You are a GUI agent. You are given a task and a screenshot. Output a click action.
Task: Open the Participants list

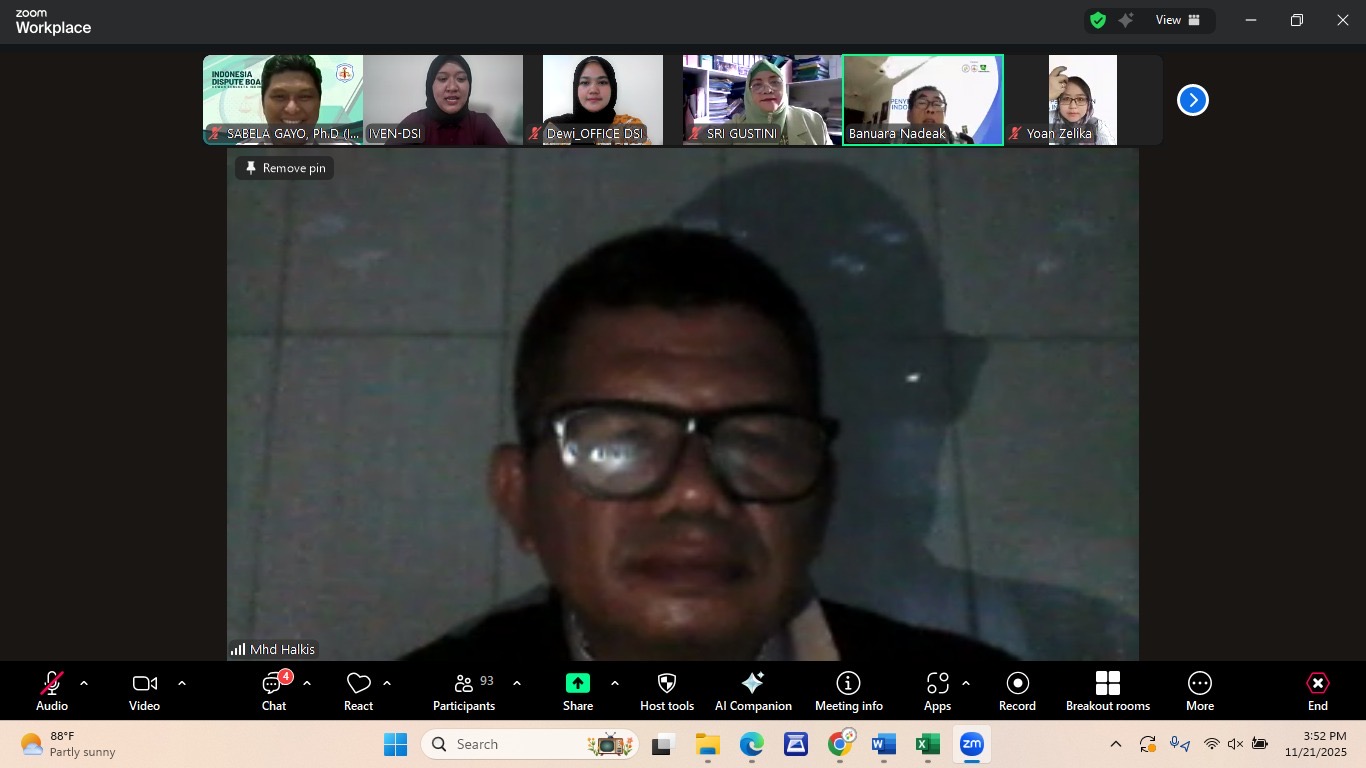tap(464, 690)
